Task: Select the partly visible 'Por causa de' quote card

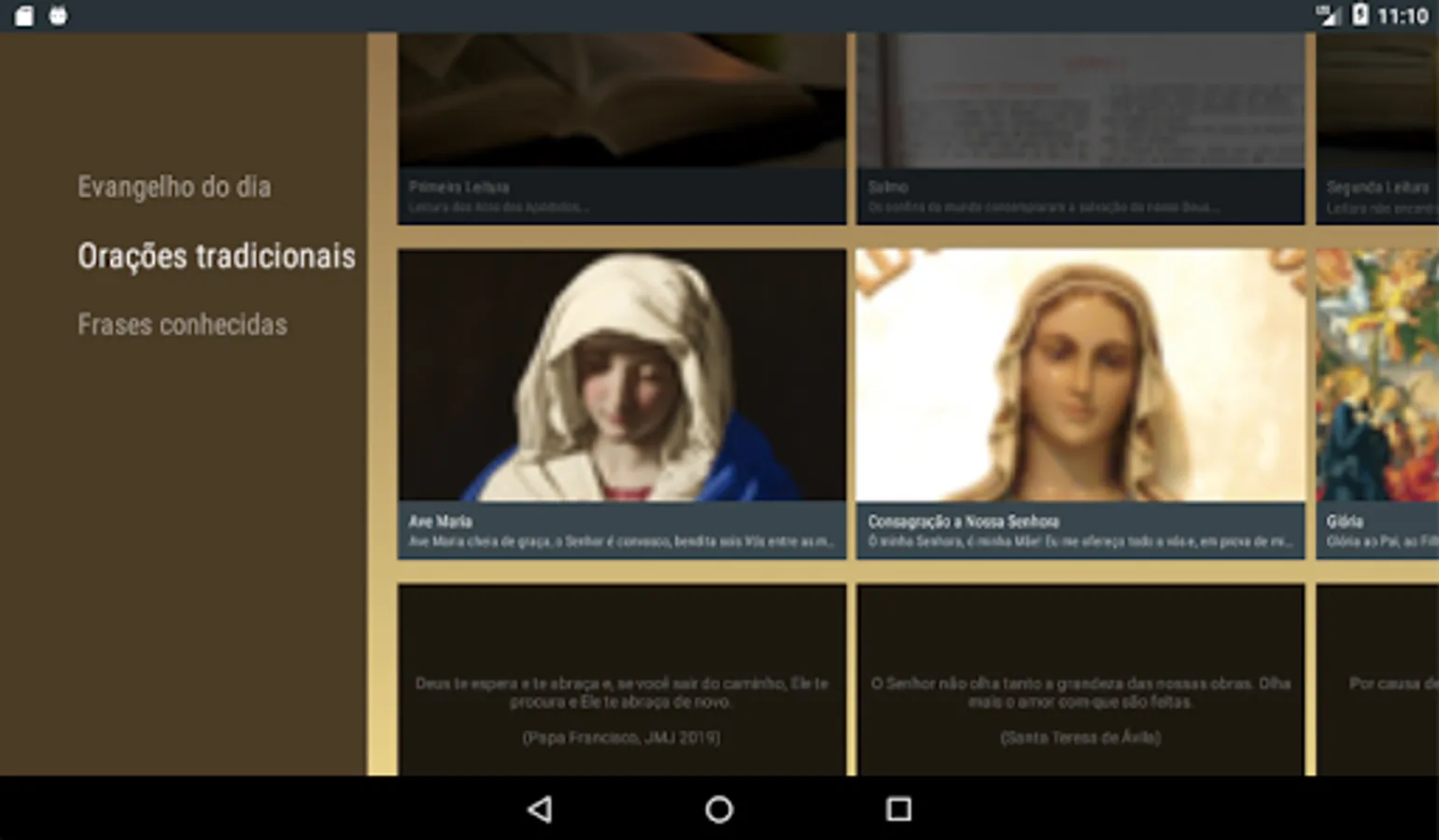Action: coord(1377,679)
